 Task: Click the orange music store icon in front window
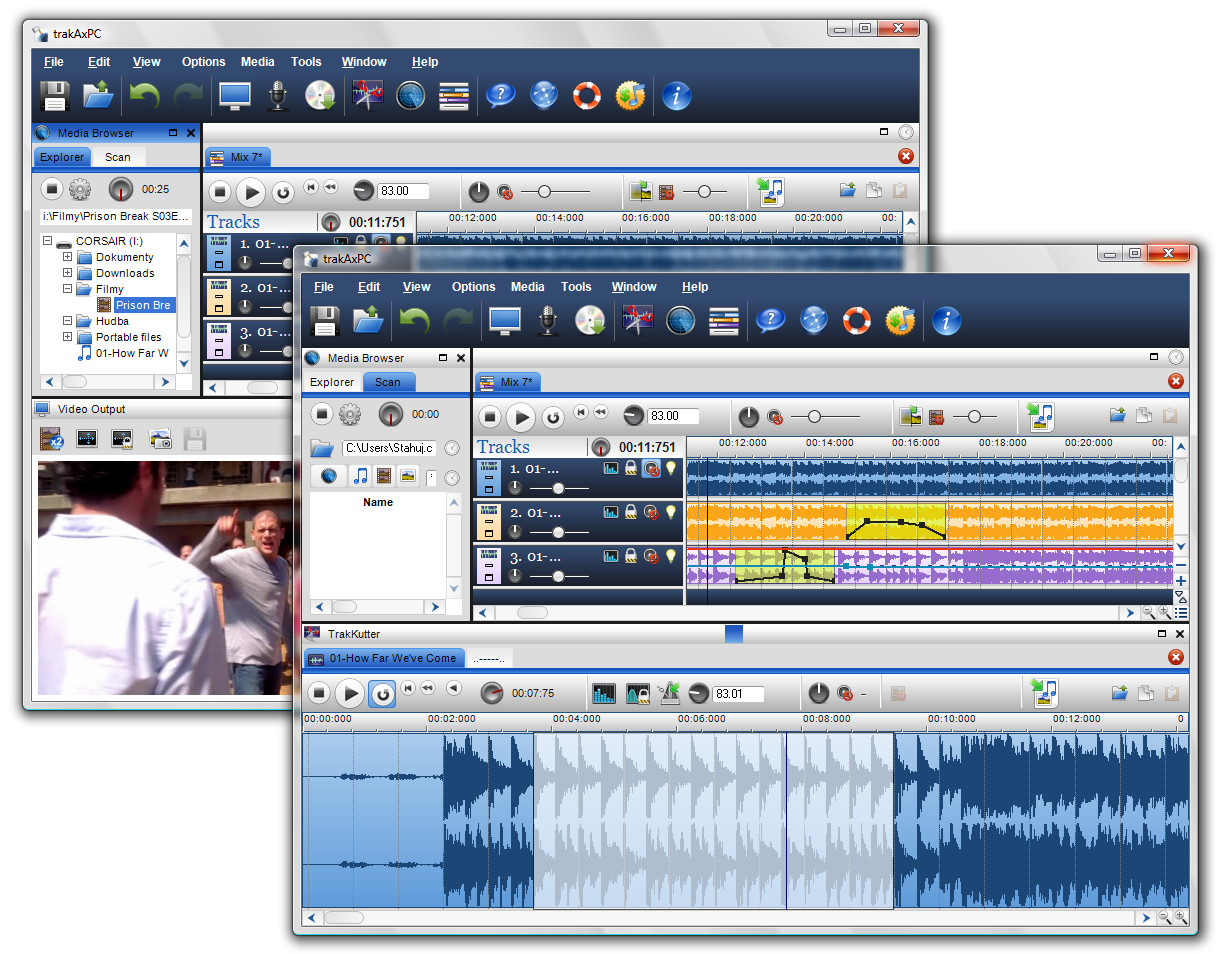[901, 321]
